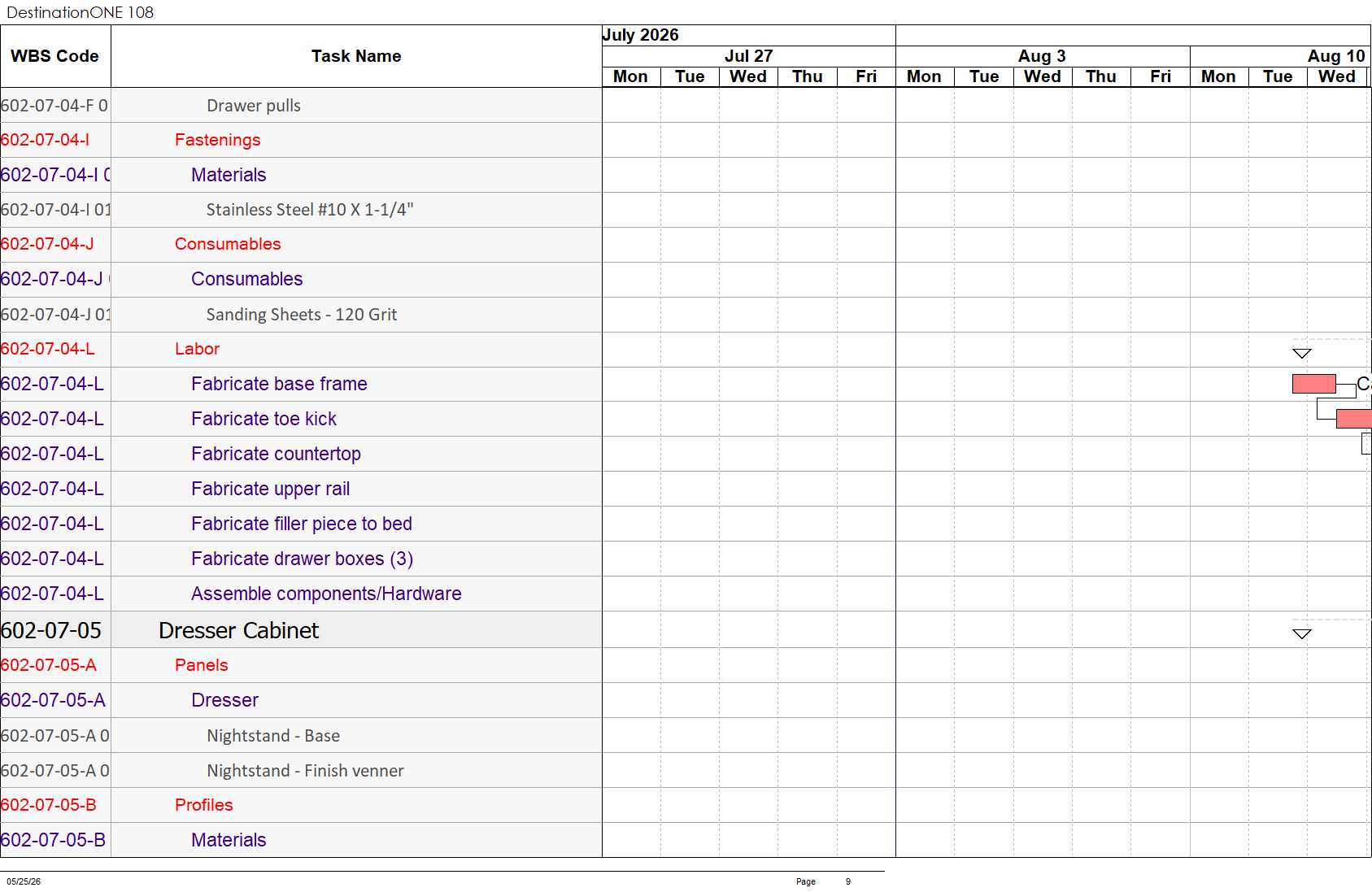Select the Fabricate base frame Gantt bar

point(1313,384)
